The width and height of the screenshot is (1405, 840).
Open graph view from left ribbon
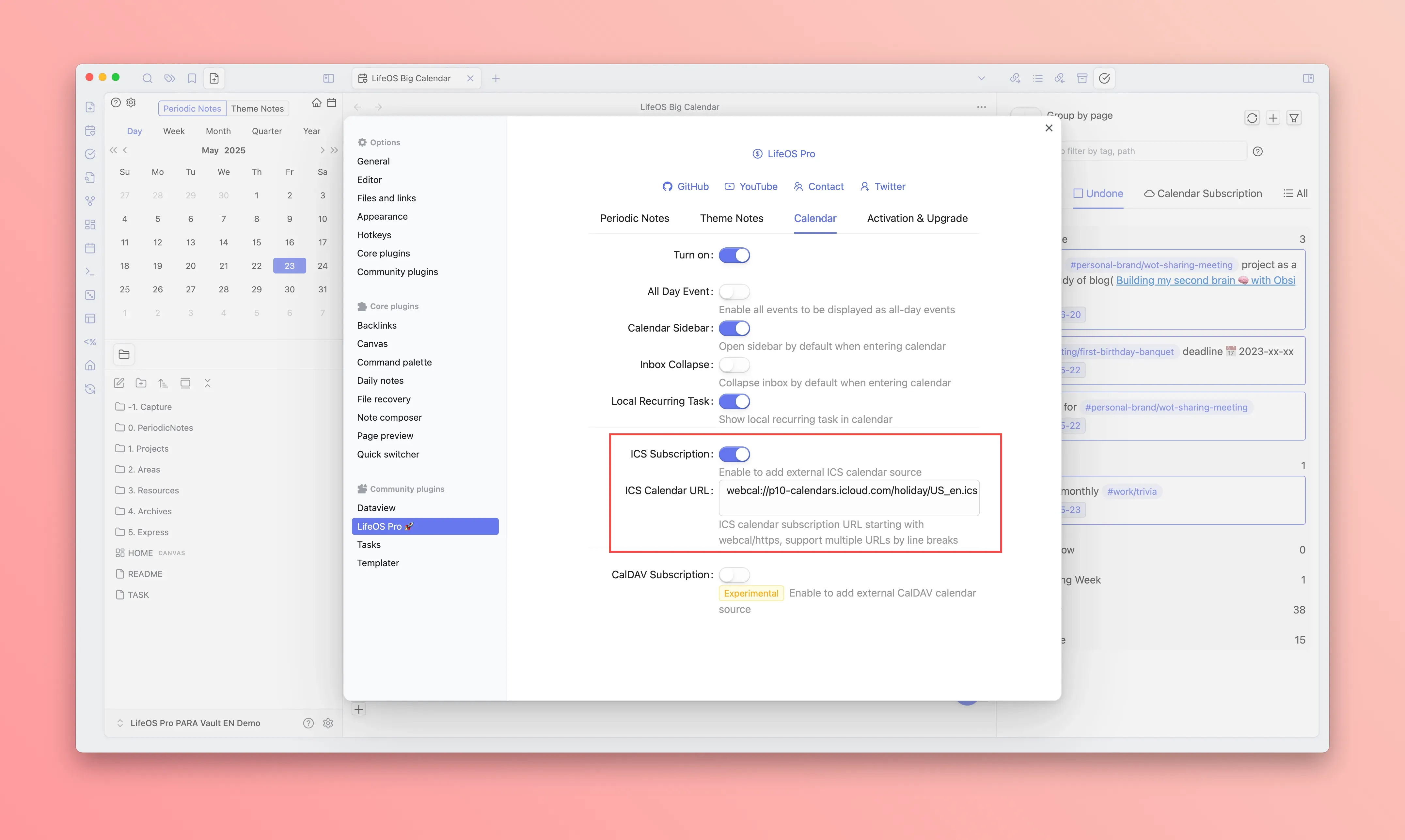pyautogui.click(x=90, y=201)
